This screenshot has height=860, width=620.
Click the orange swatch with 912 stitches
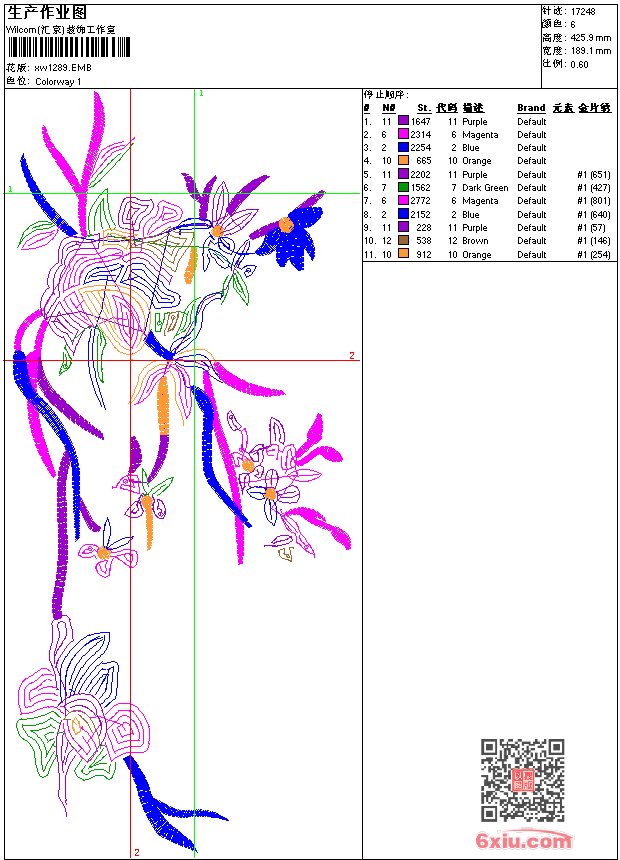click(x=404, y=254)
